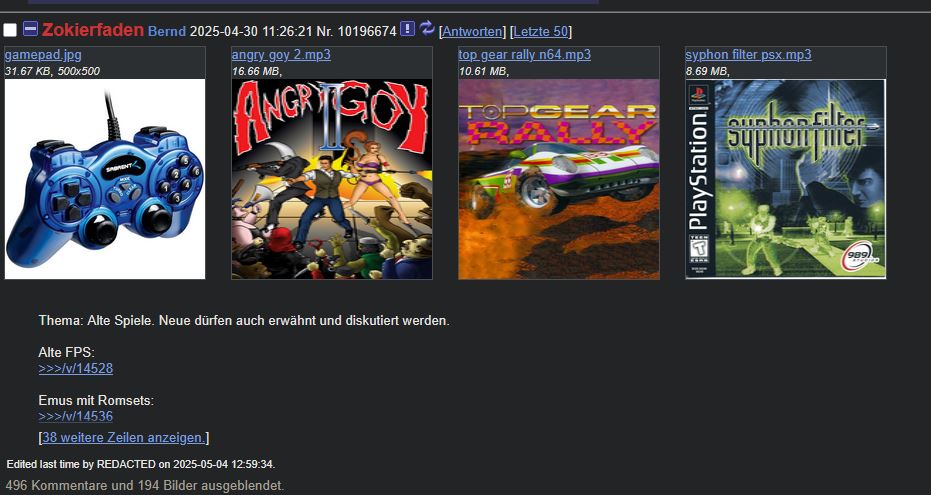Open syphon filter psx.mp3 file link
Viewport: 931px width, 495px height.
point(748,55)
